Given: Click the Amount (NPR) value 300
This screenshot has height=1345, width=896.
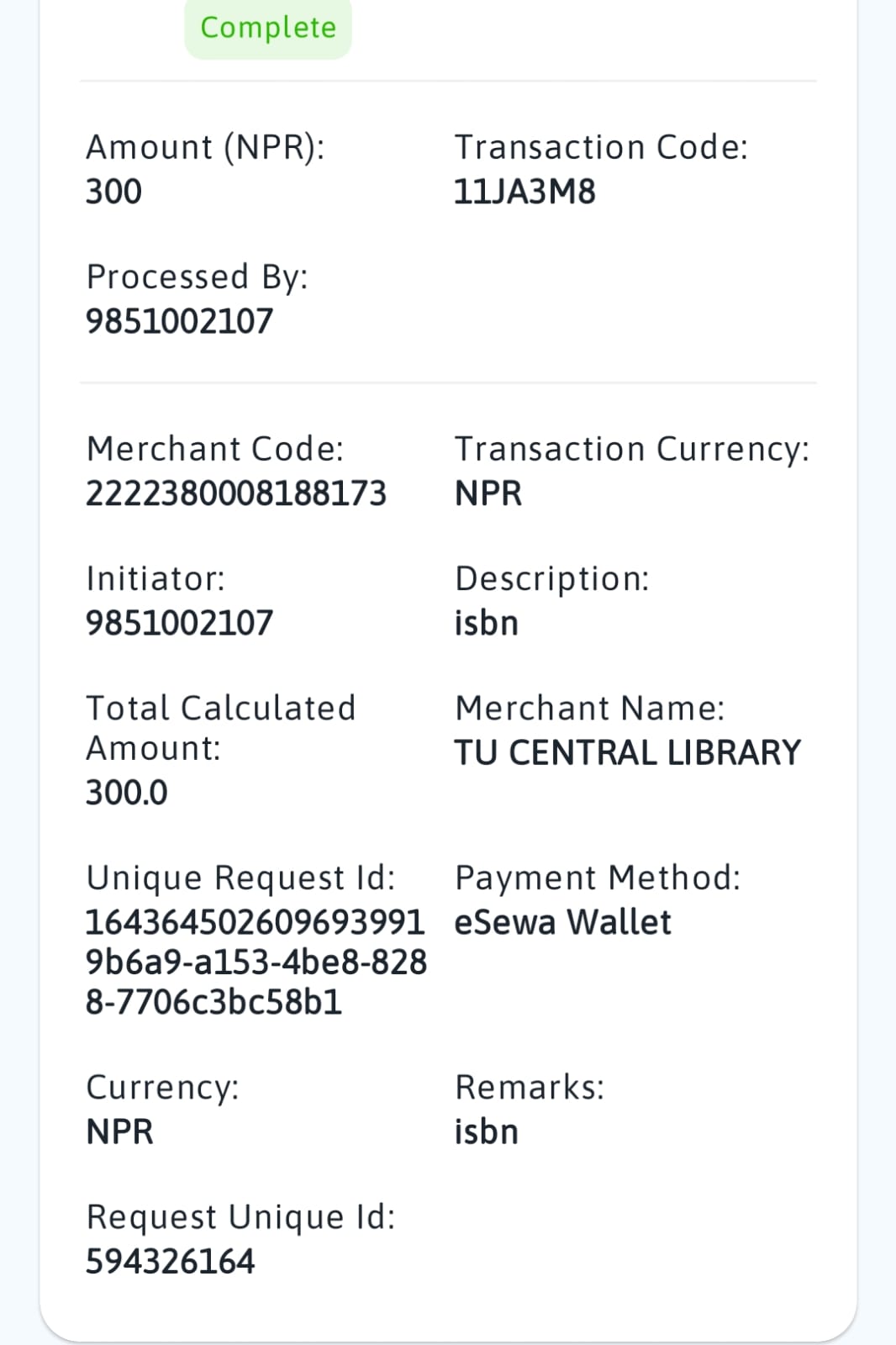Looking at the screenshot, I should (x=113, y=192).
